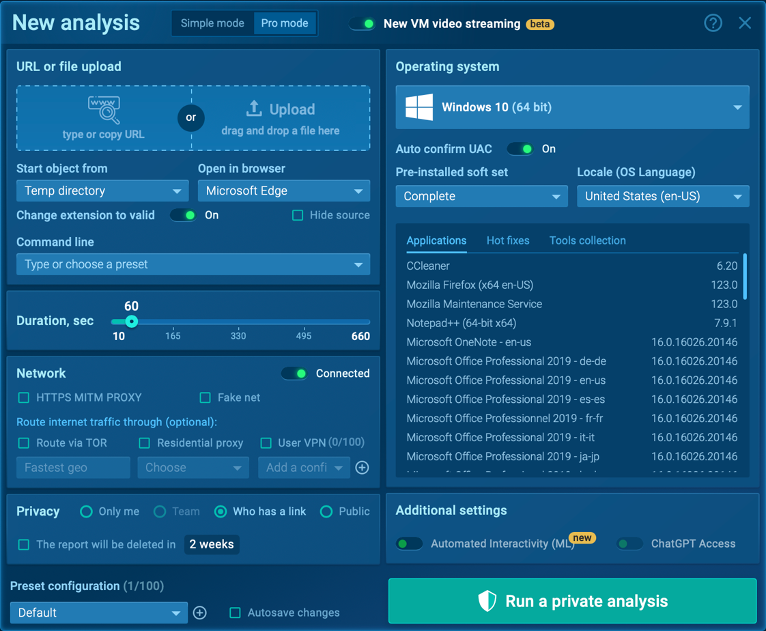Check User VPN checkbox
766x631 pixels.
(266, 443)
